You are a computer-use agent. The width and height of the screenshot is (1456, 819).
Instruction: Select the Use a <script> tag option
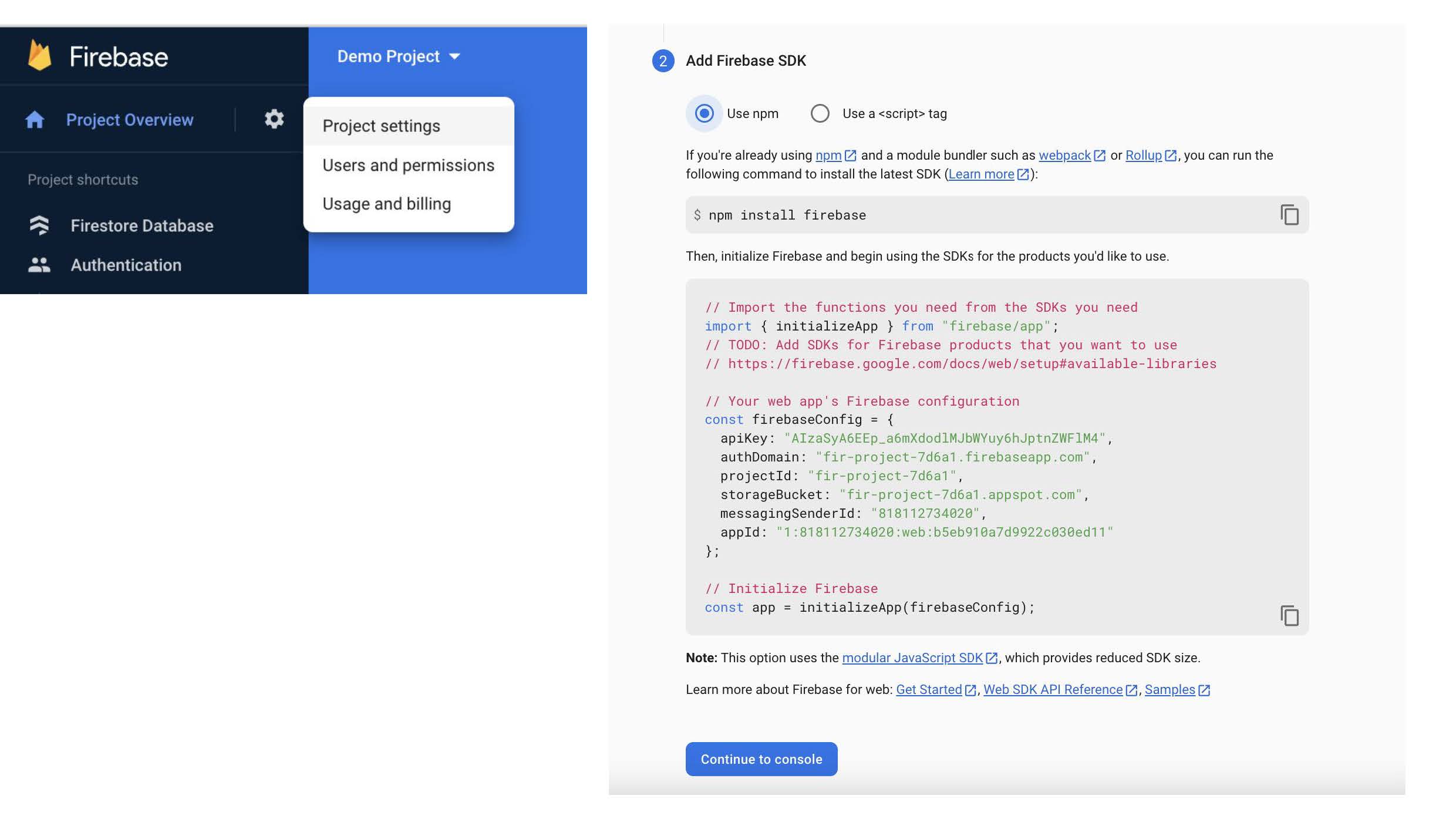click(820, 113)
